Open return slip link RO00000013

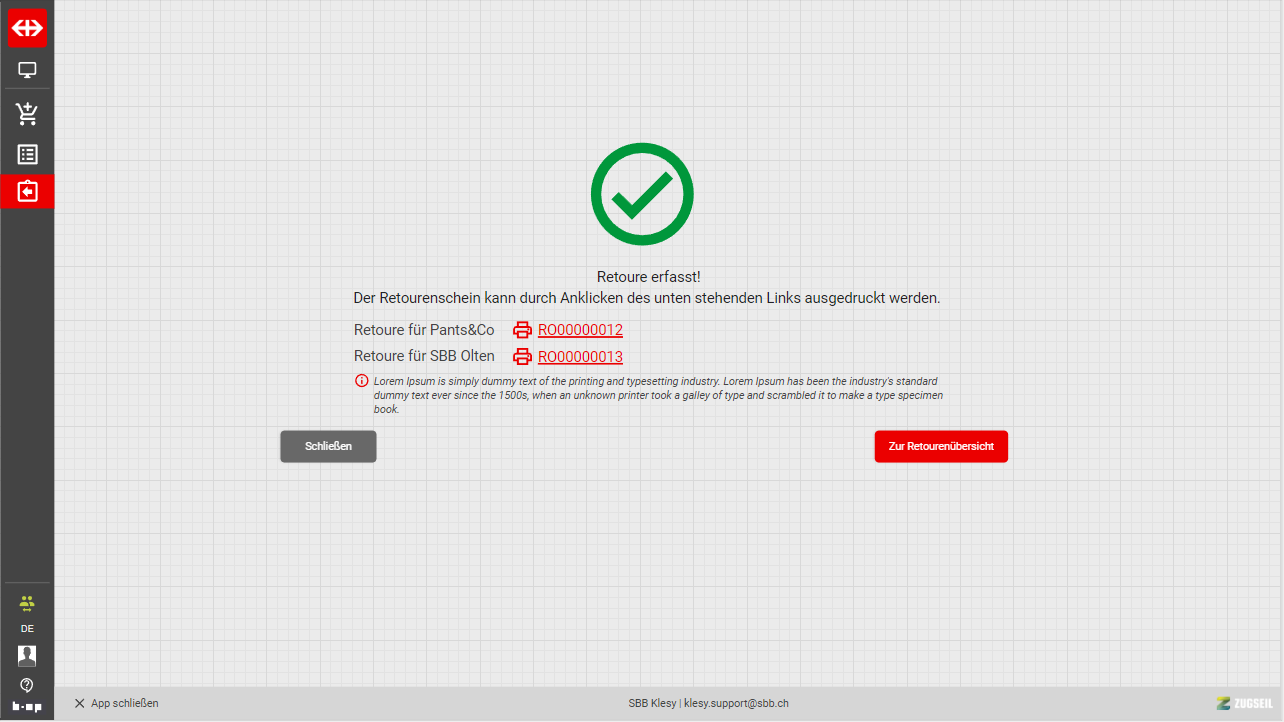580,357
